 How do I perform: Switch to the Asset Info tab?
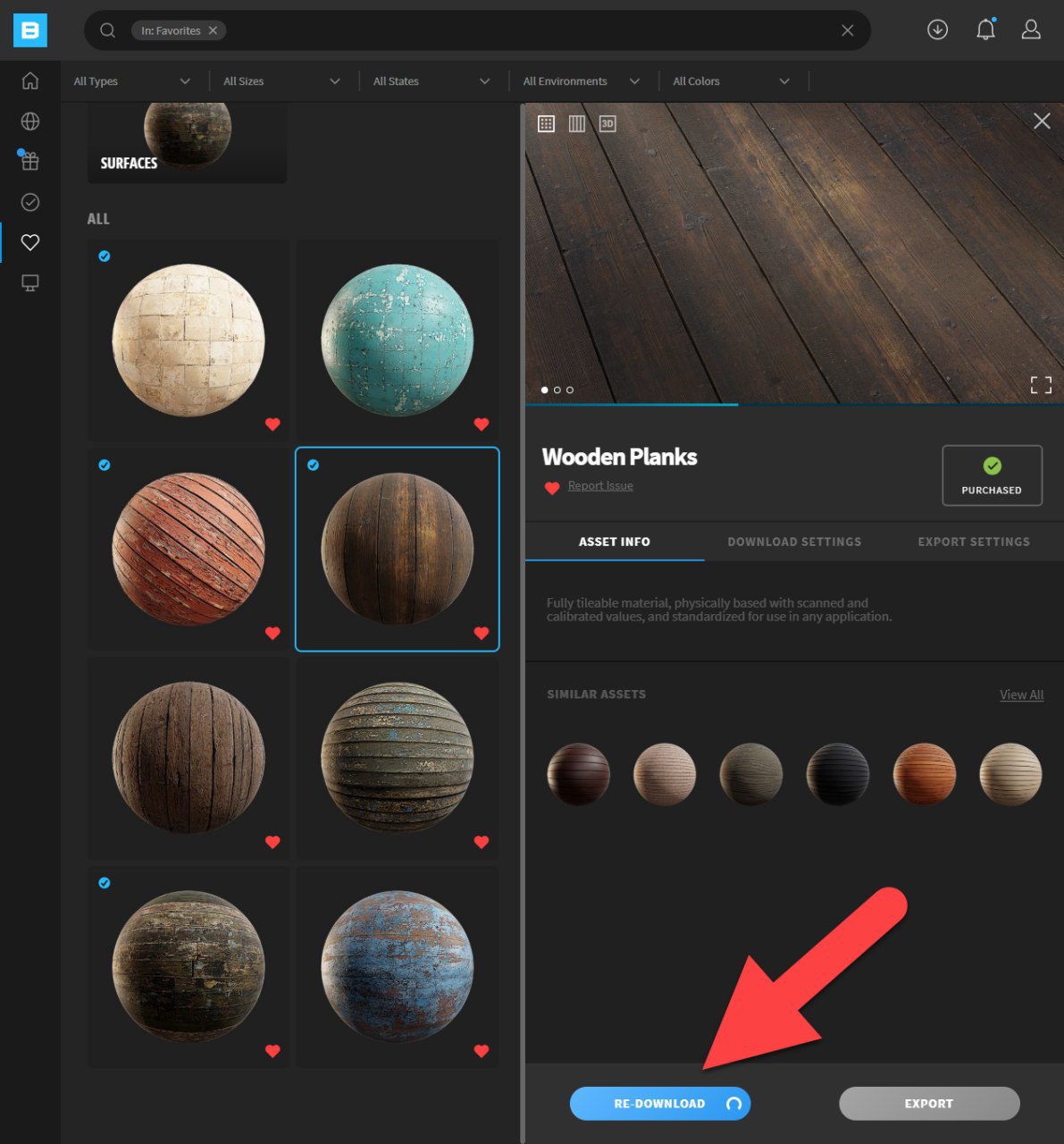coord(615,542)
